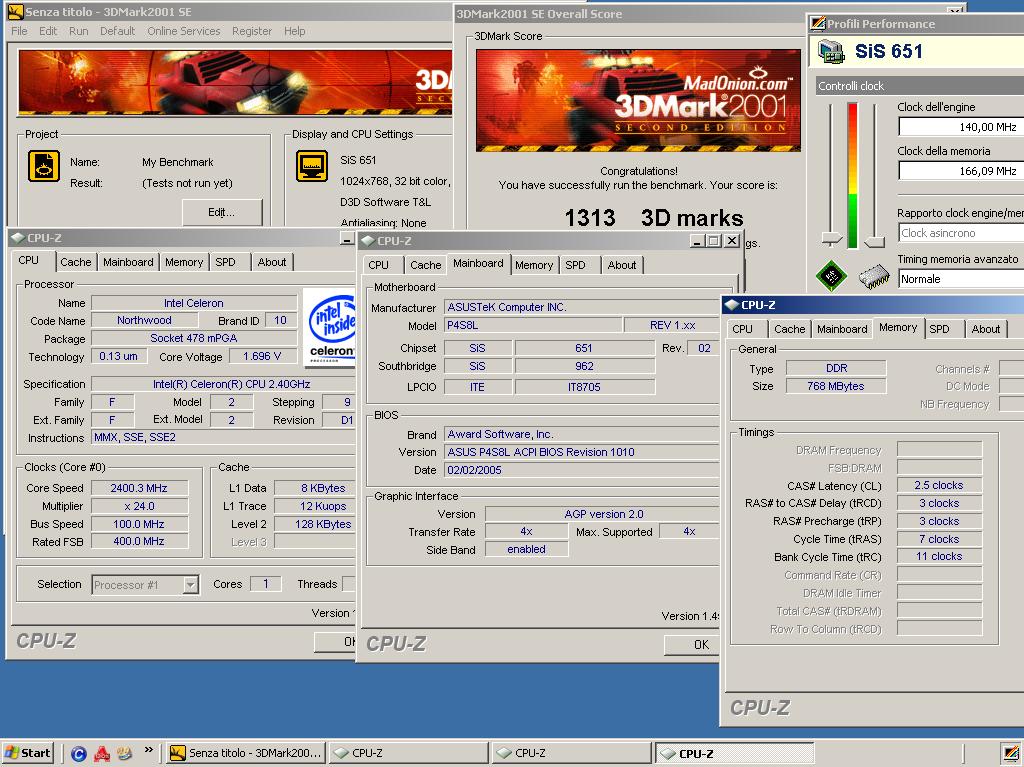Click the Edit... button in the Project group
The width and height of the screenshot is (1024, 767).
(221, 212)
